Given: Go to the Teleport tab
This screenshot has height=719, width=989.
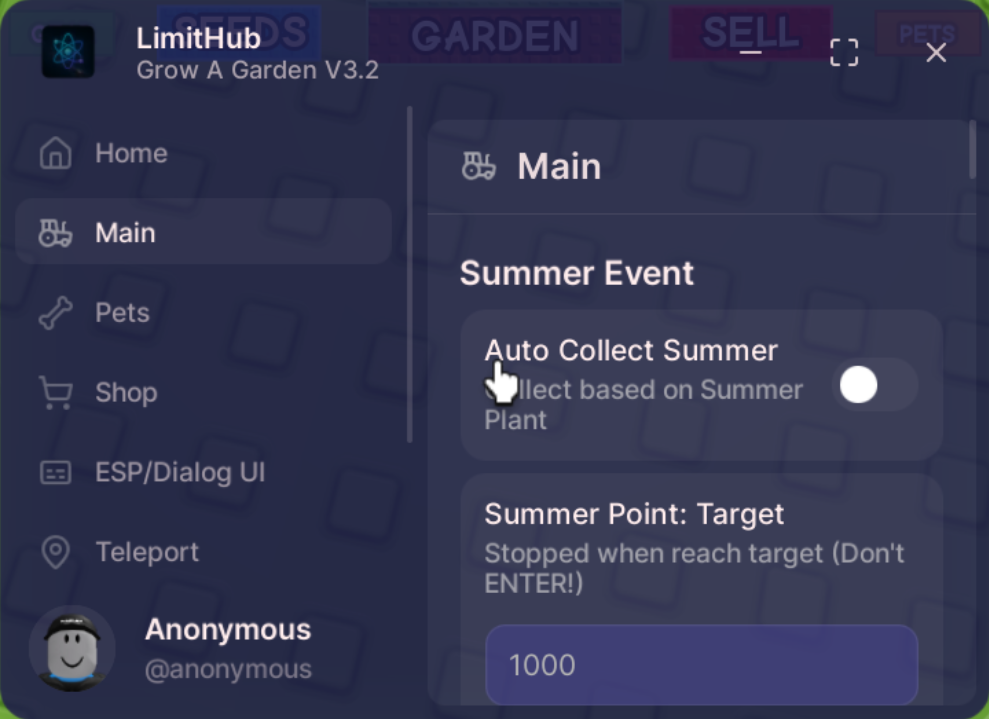Looking at the screenshot, I should pyautogui.click(x=147, y=552).
